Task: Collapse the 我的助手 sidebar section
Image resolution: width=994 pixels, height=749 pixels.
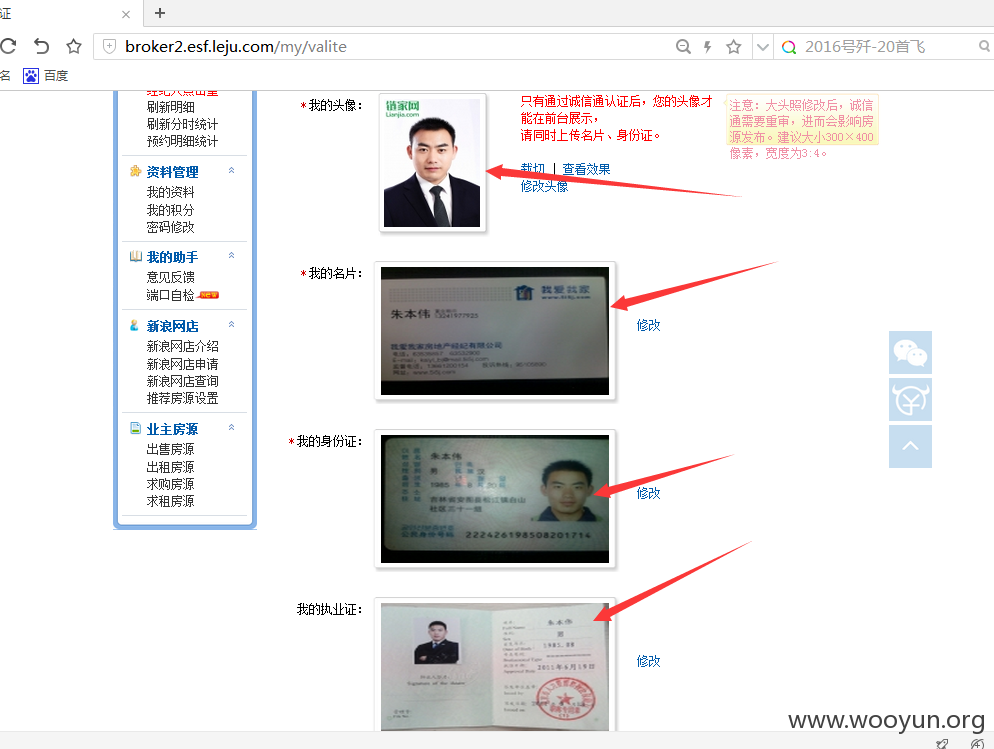Action: pos(231,255)
